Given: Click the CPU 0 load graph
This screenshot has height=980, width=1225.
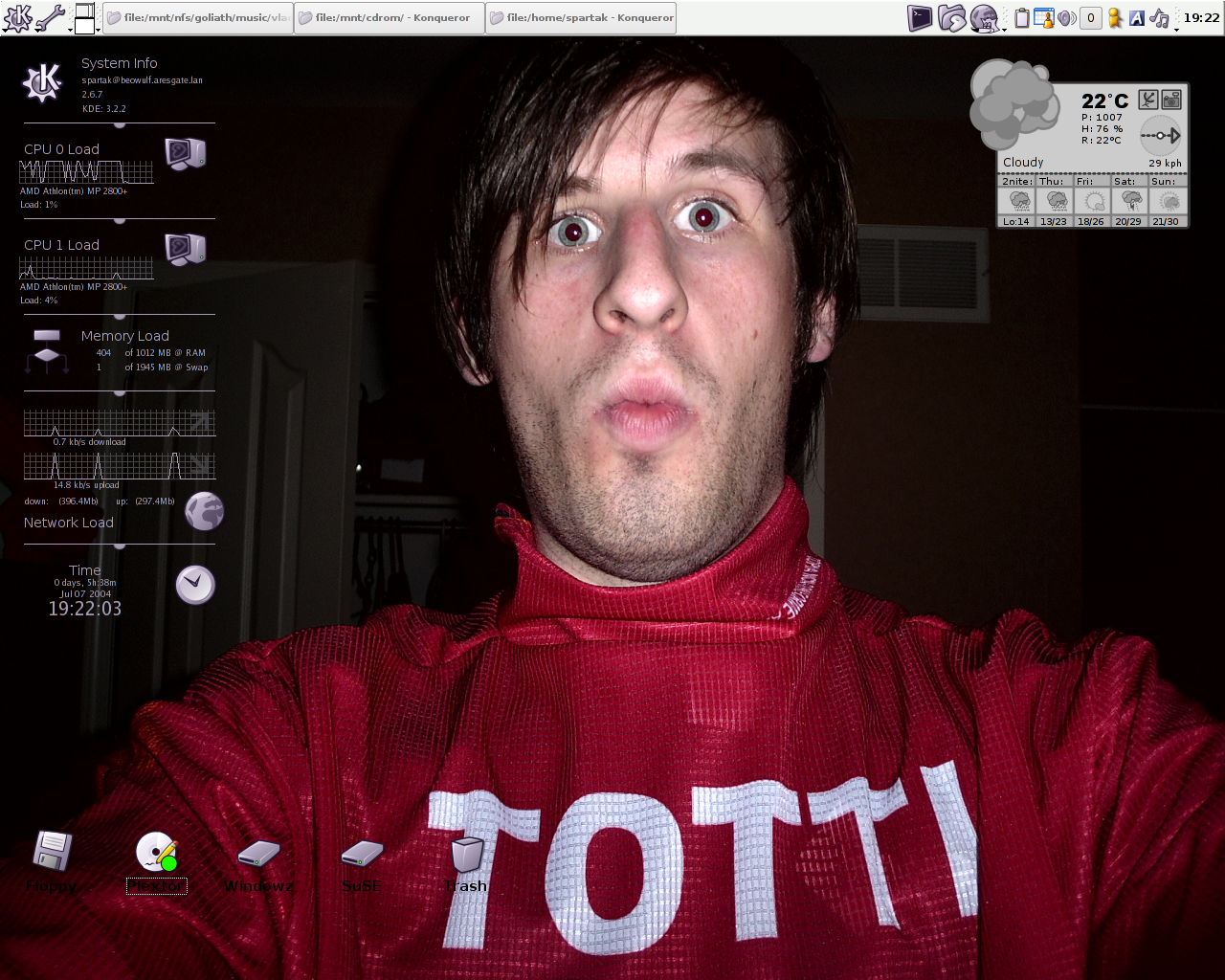Looking at the screenshot, I should point(86,172).
